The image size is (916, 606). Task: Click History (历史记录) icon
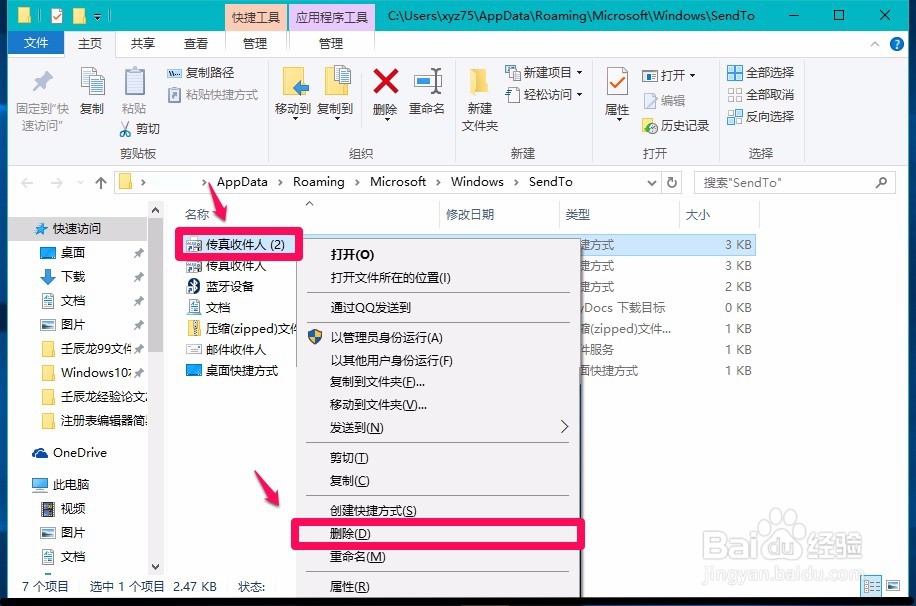point(650,125)
